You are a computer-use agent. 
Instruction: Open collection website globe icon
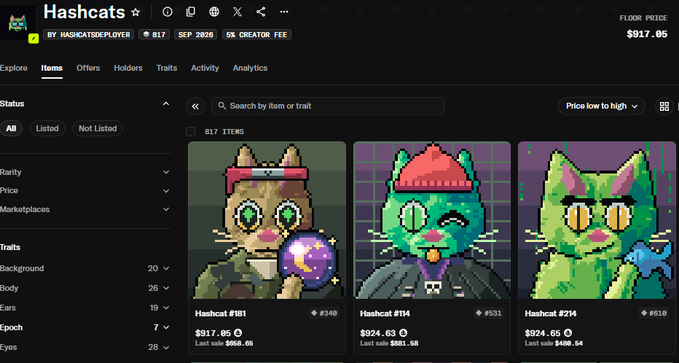(x=214, y=12)
